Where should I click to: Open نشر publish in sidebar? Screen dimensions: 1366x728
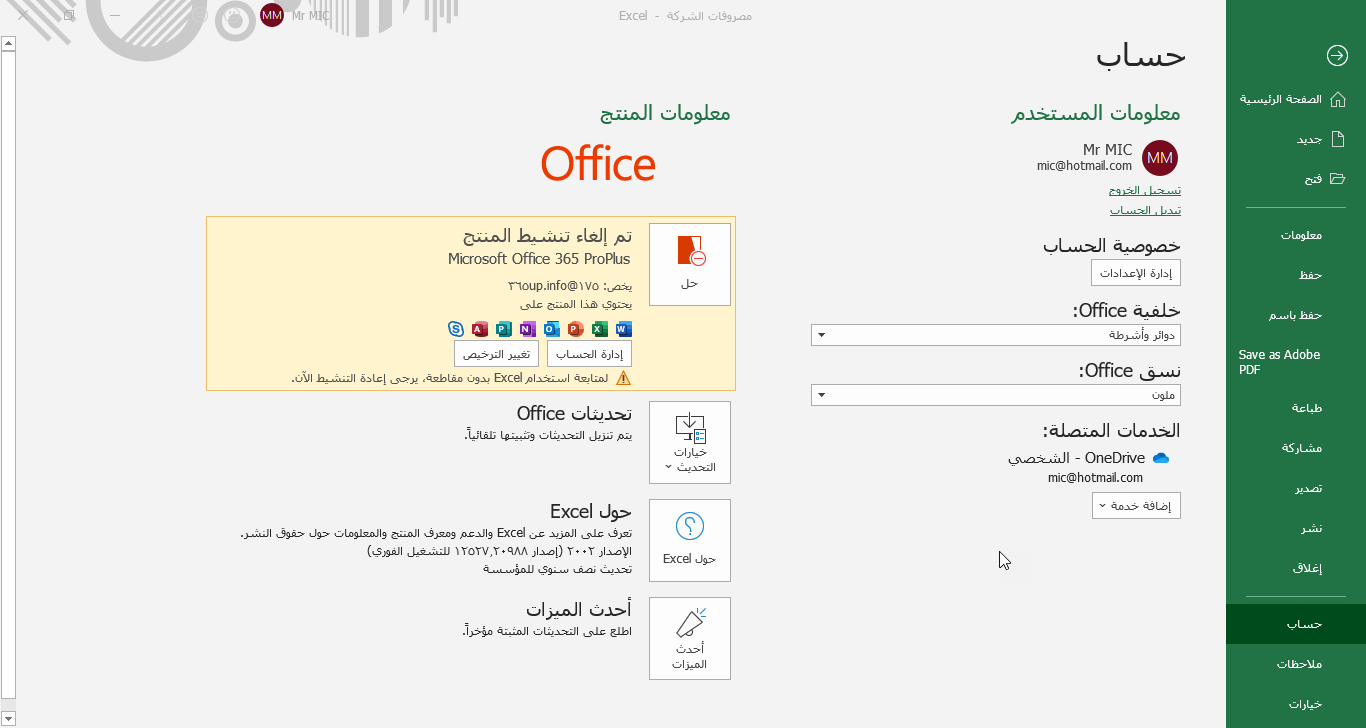(x=1296, y=528)
